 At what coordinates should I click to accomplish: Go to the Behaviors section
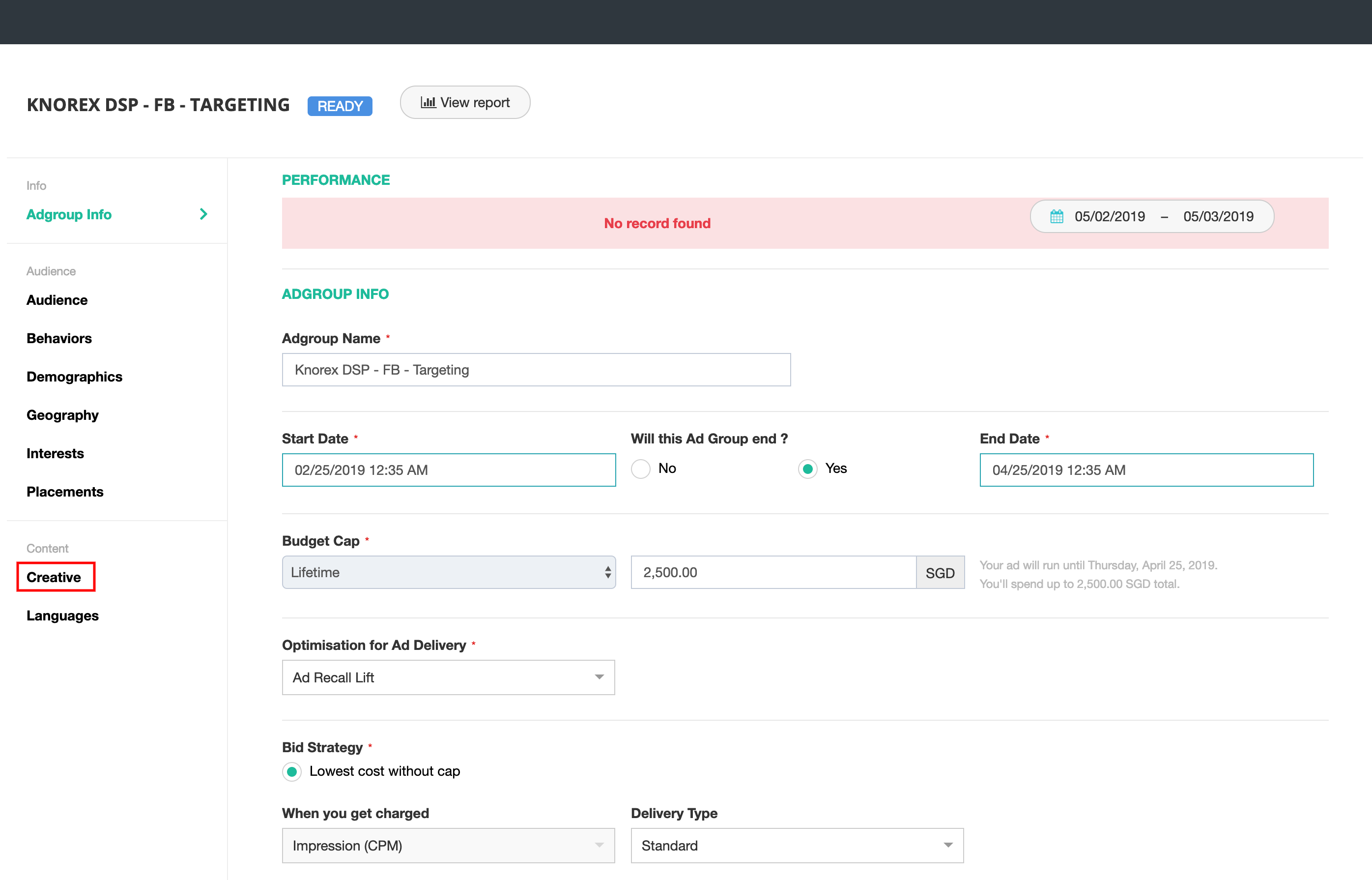(59, 338)
